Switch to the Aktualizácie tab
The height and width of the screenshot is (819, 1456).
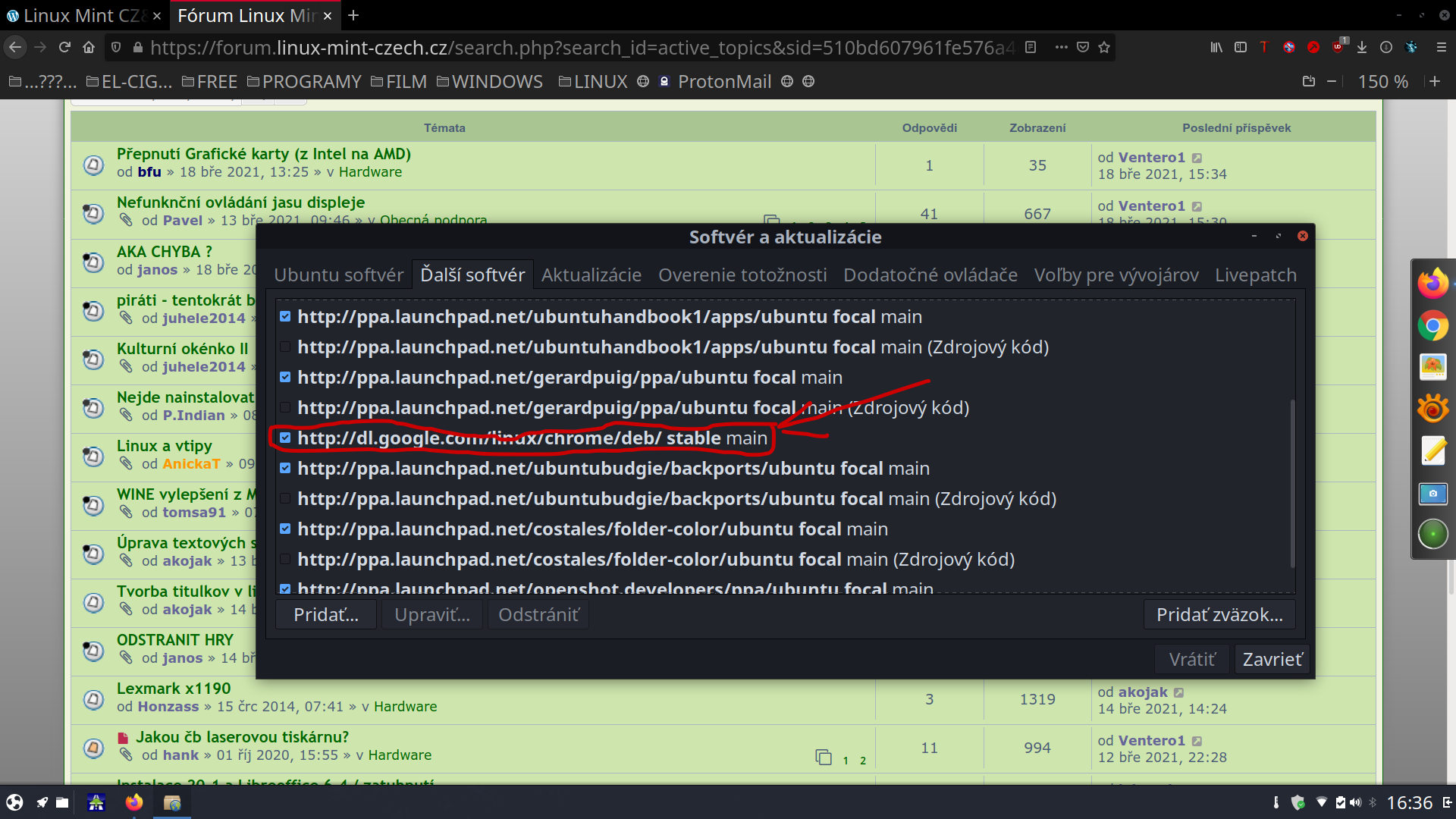(591, 275)
